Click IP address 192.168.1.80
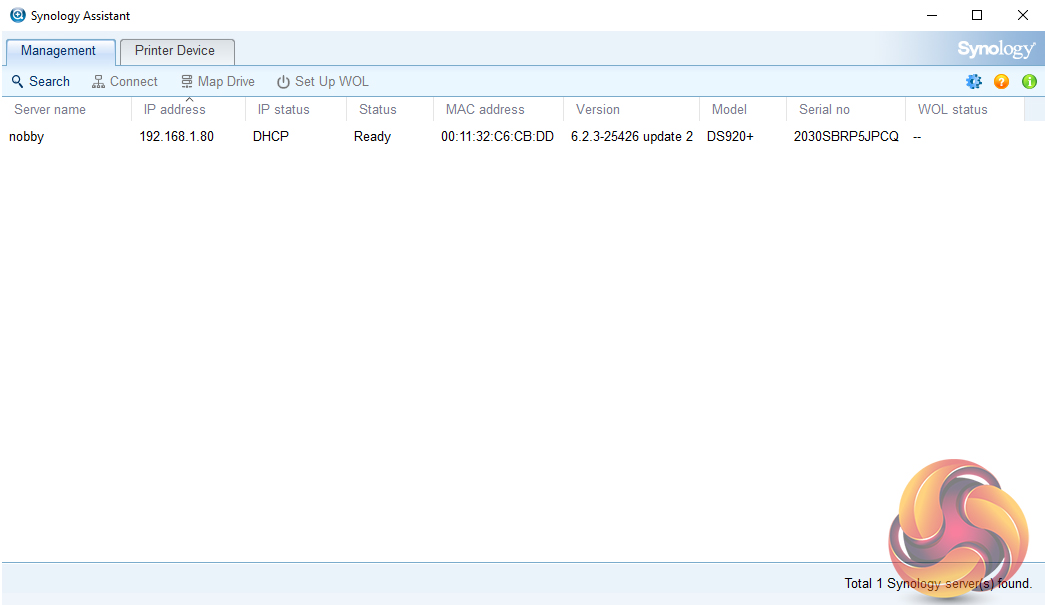 click(x=177, y=137)
